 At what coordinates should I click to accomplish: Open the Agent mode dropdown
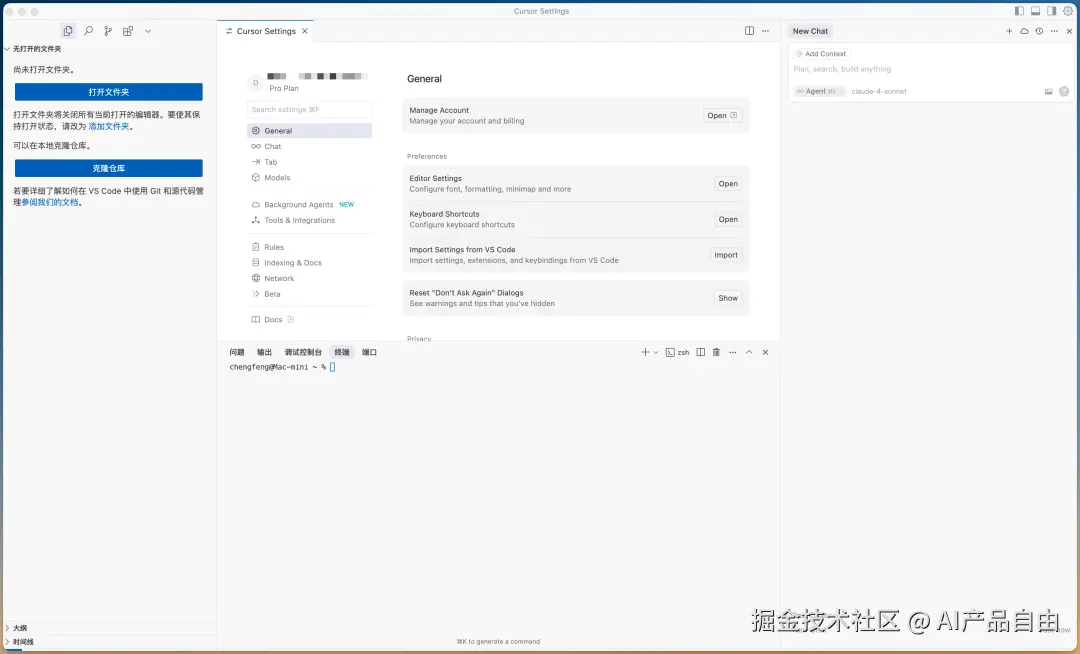click(819, 92)
